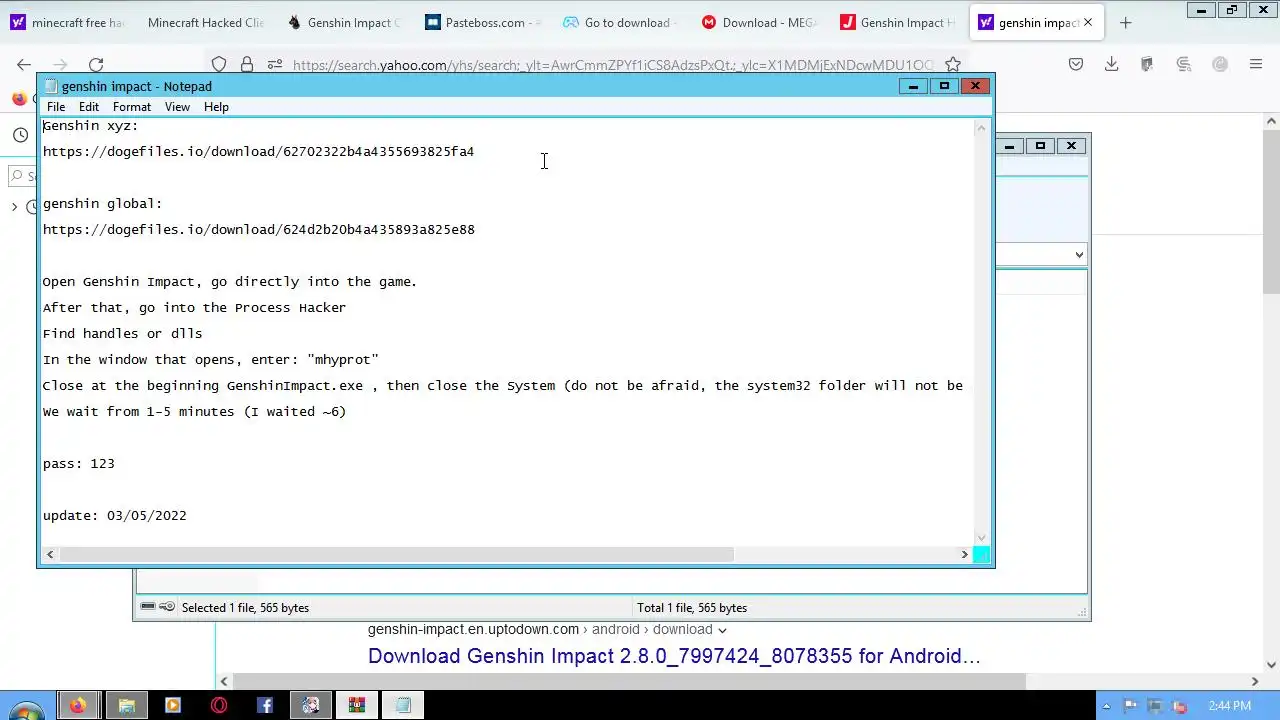Click the genshin global dogefiles URL line

(x=259, y=230)
